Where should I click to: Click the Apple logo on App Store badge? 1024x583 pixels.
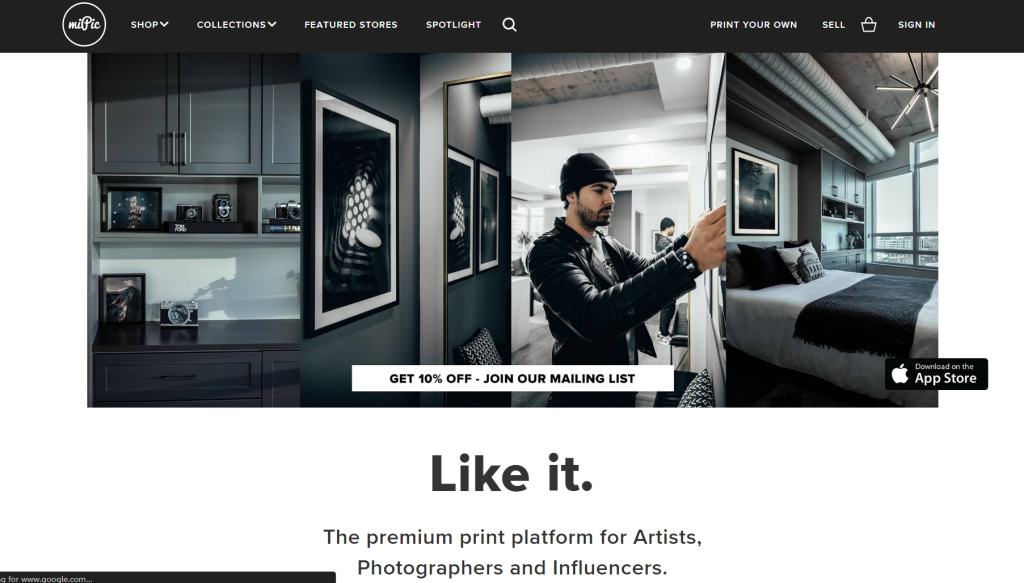pyautogui.click(x=900, y=373)
